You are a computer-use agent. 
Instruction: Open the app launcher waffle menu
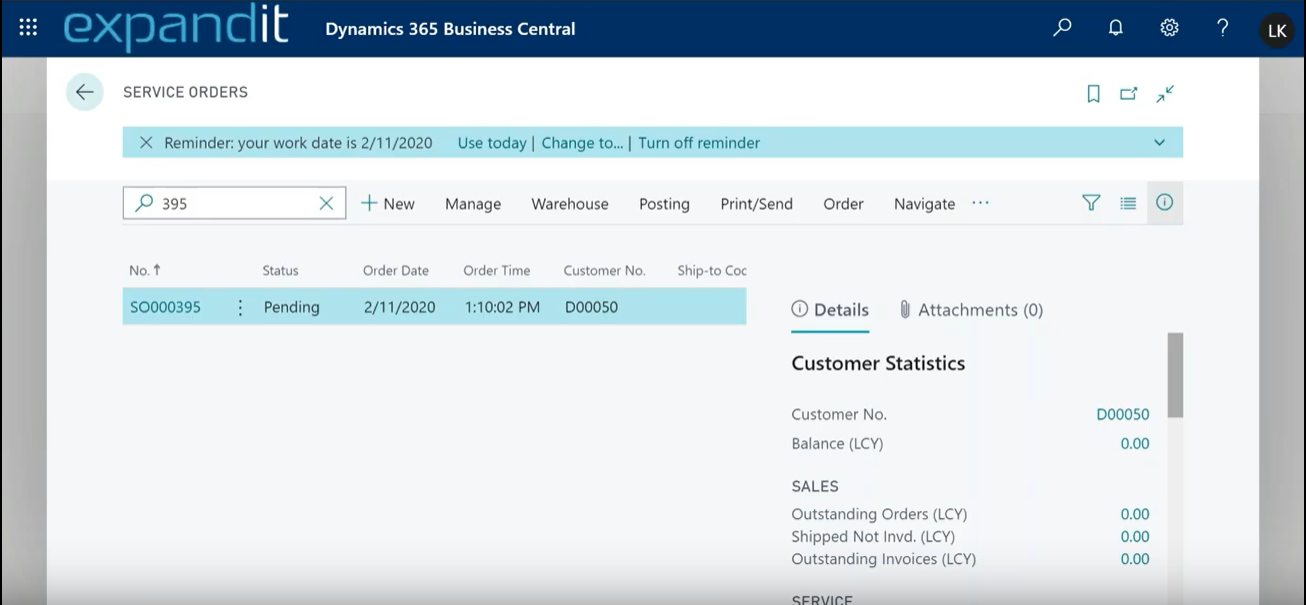click(x=28, y=28)
